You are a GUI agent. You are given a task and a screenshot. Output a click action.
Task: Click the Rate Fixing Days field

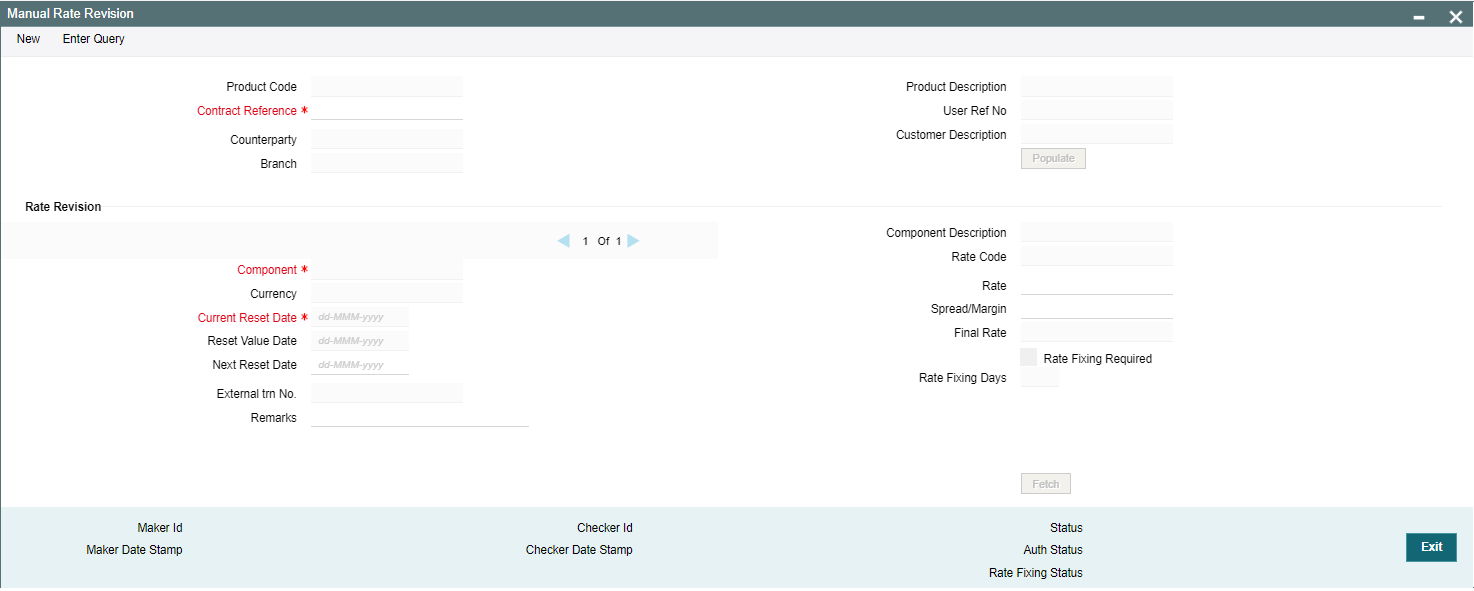pos(1040,378)
